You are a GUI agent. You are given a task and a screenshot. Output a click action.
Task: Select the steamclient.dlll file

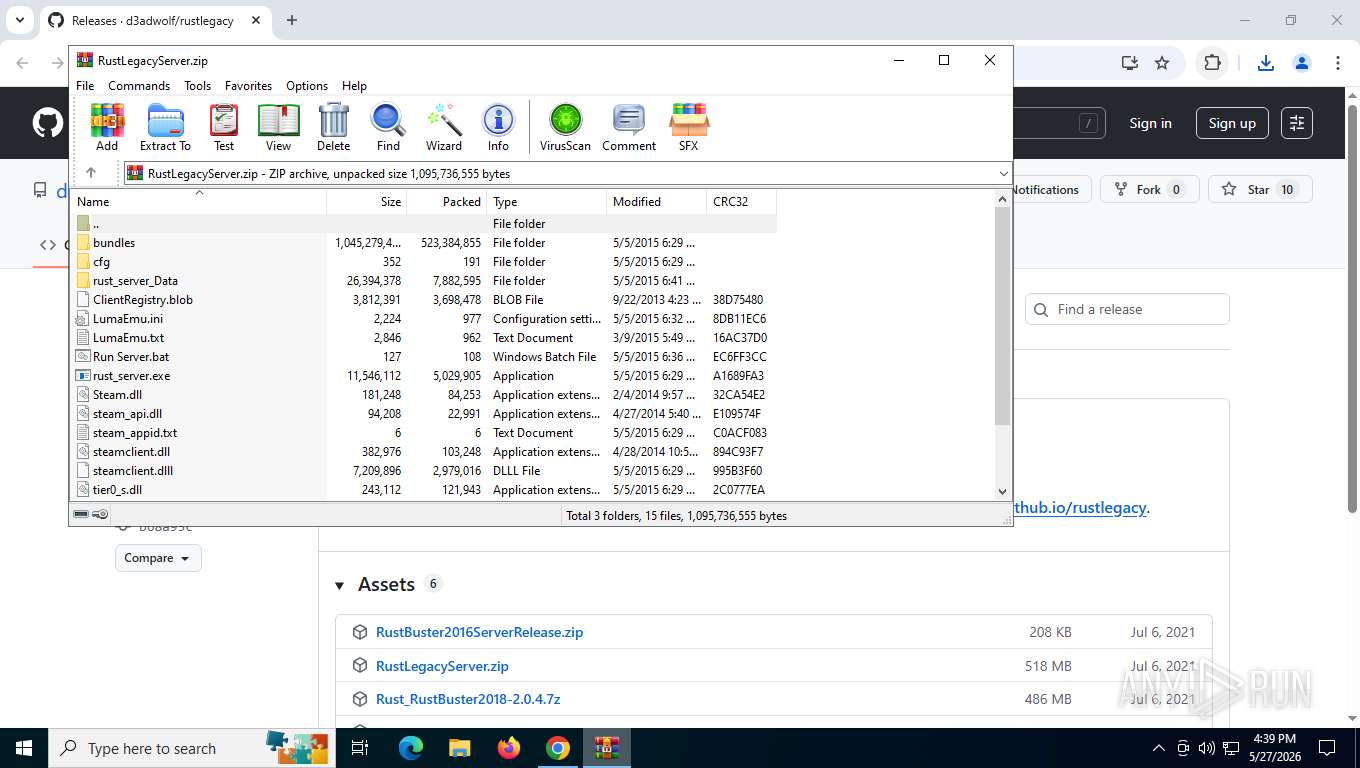(424, 471)
